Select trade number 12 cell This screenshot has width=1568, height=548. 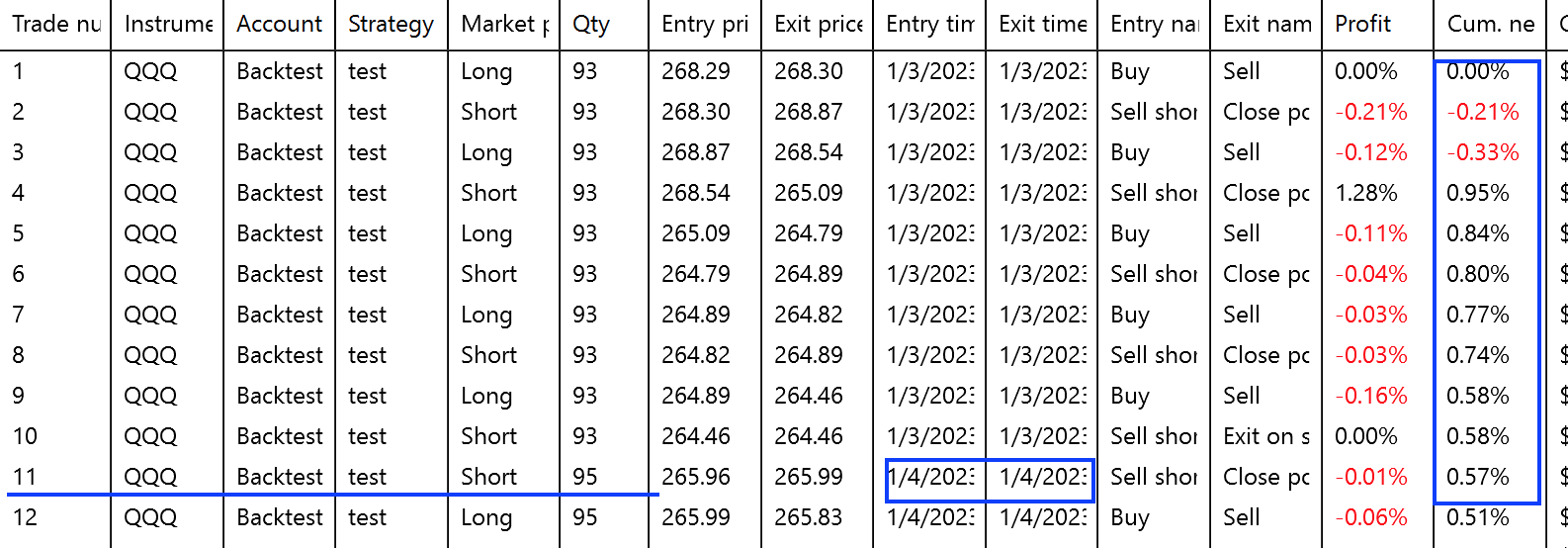(x=25, y=517)
